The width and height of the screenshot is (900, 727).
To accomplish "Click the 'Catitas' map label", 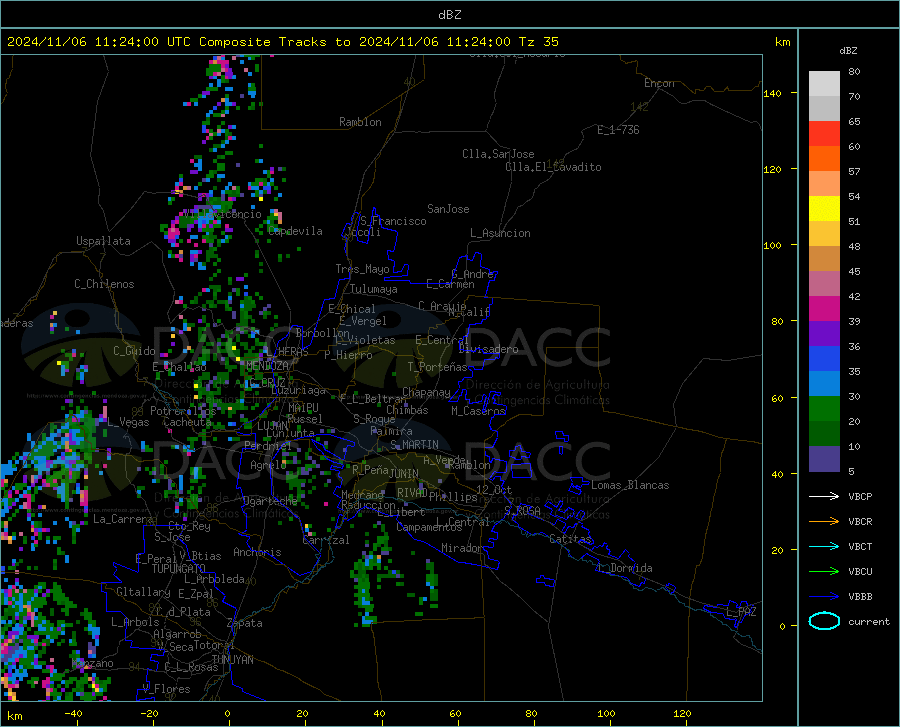I will pyautogui.click(x=570, y=539).
